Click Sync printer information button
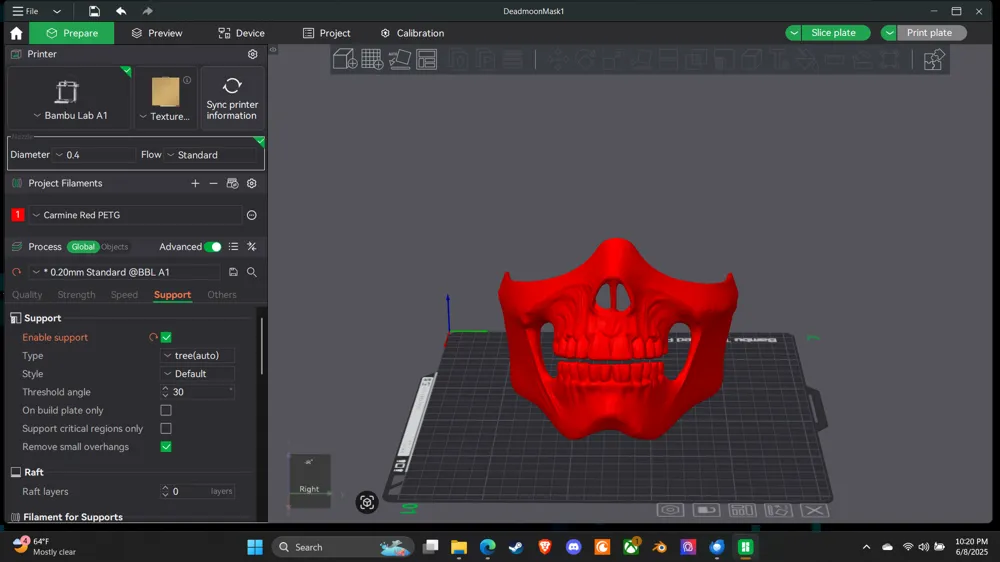Image resolution: width=1000 pixels, height=562 pixels. (x=232, y=98)
